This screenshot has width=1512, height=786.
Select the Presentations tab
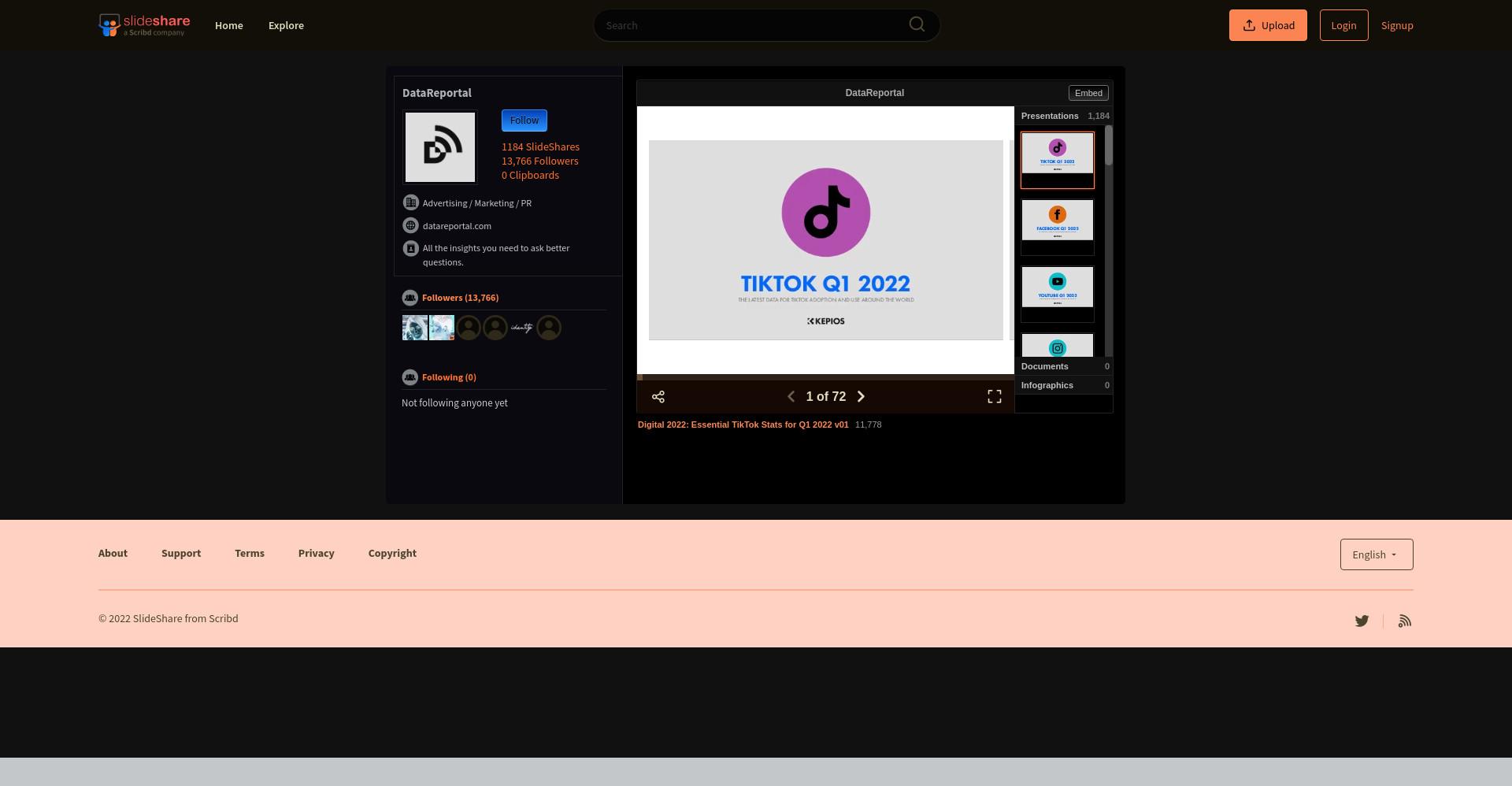pos(1064,116)
